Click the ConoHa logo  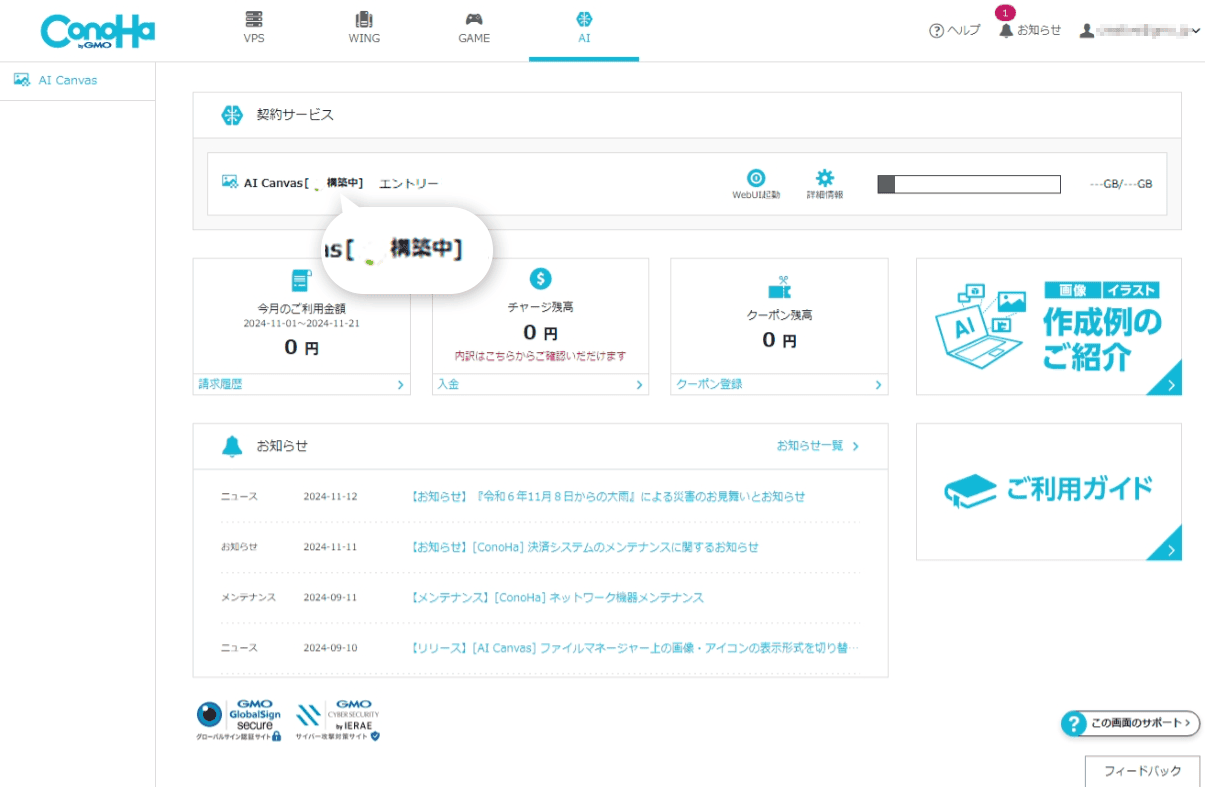click(98, 31)
